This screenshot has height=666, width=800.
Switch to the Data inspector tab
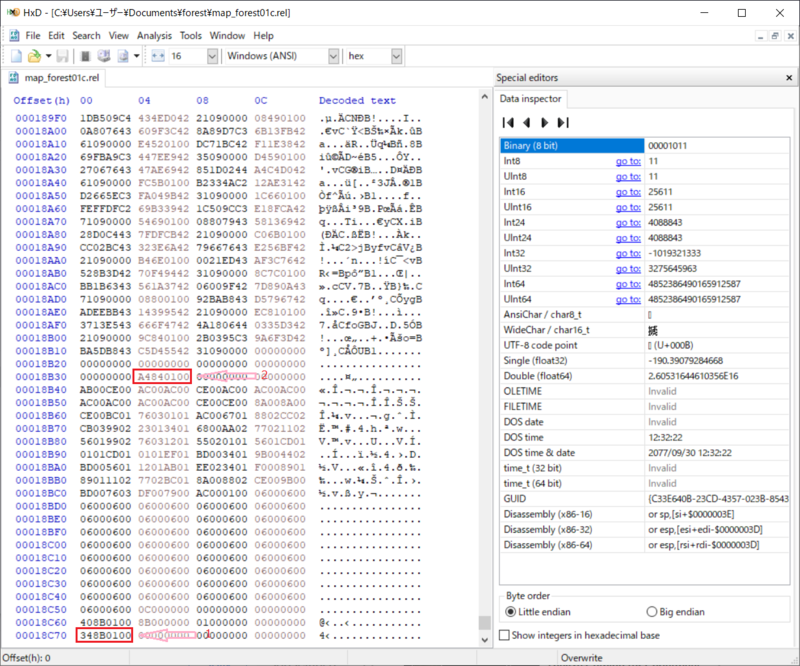pos(530,98)
